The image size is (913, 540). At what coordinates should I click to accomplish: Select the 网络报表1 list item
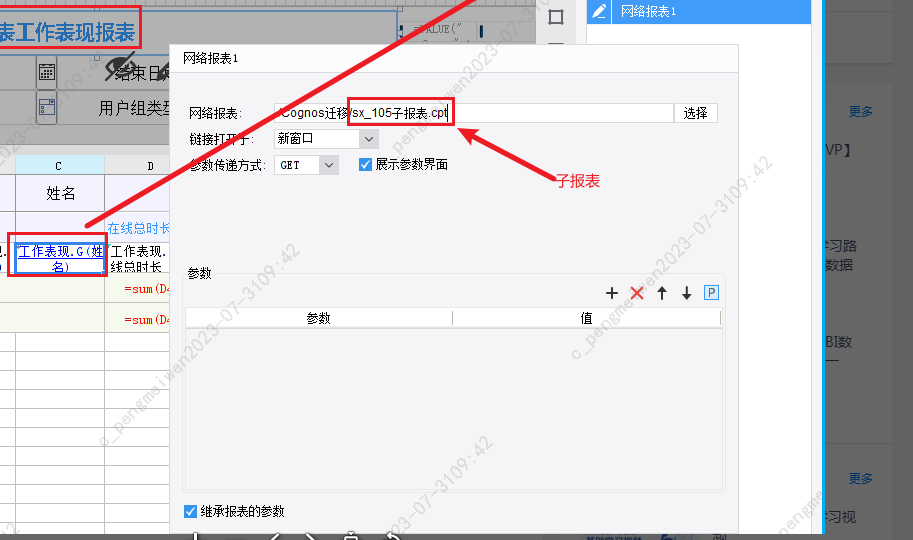(x=699, y=11)
